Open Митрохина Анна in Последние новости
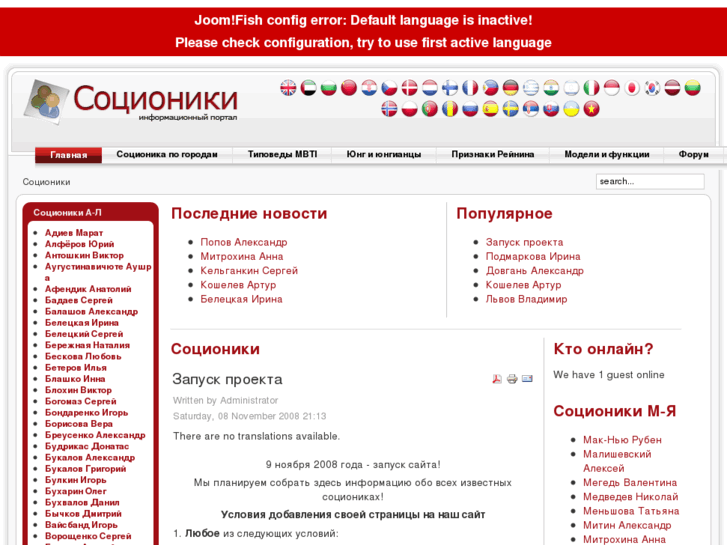727x545 pixels. pos(242,256)
